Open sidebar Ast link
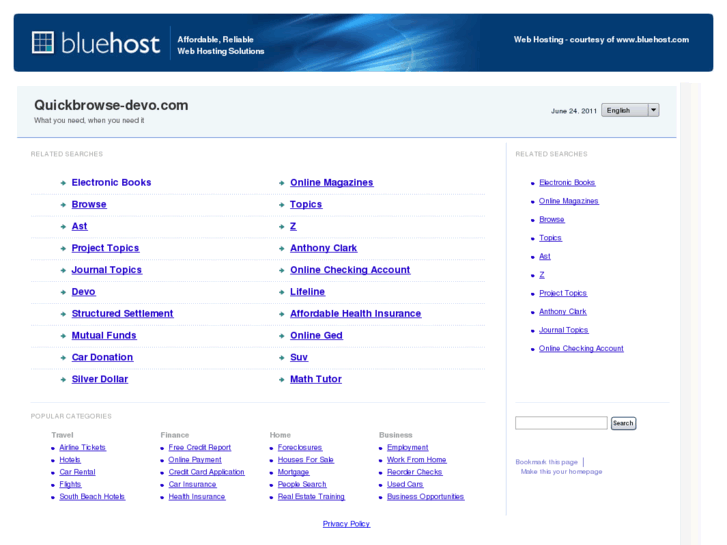The height and width of the screenshot is (545, 727). coord(545,256)
